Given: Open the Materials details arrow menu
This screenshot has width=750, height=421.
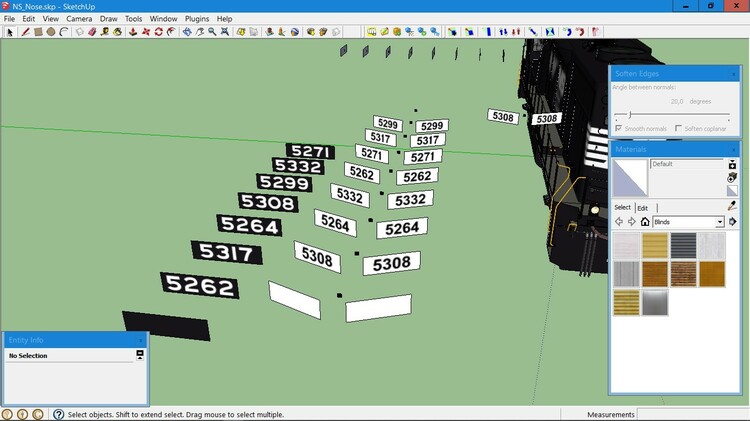Looking at the screenshot, I should (x=732, y=222).
